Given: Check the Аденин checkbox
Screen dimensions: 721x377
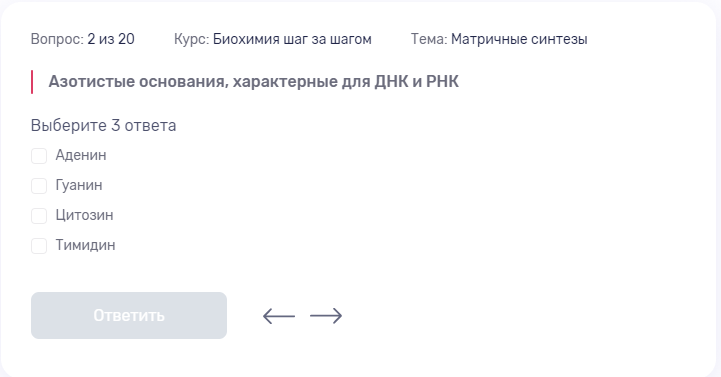Looking at the screenshot, I should [x=39, y=156].
